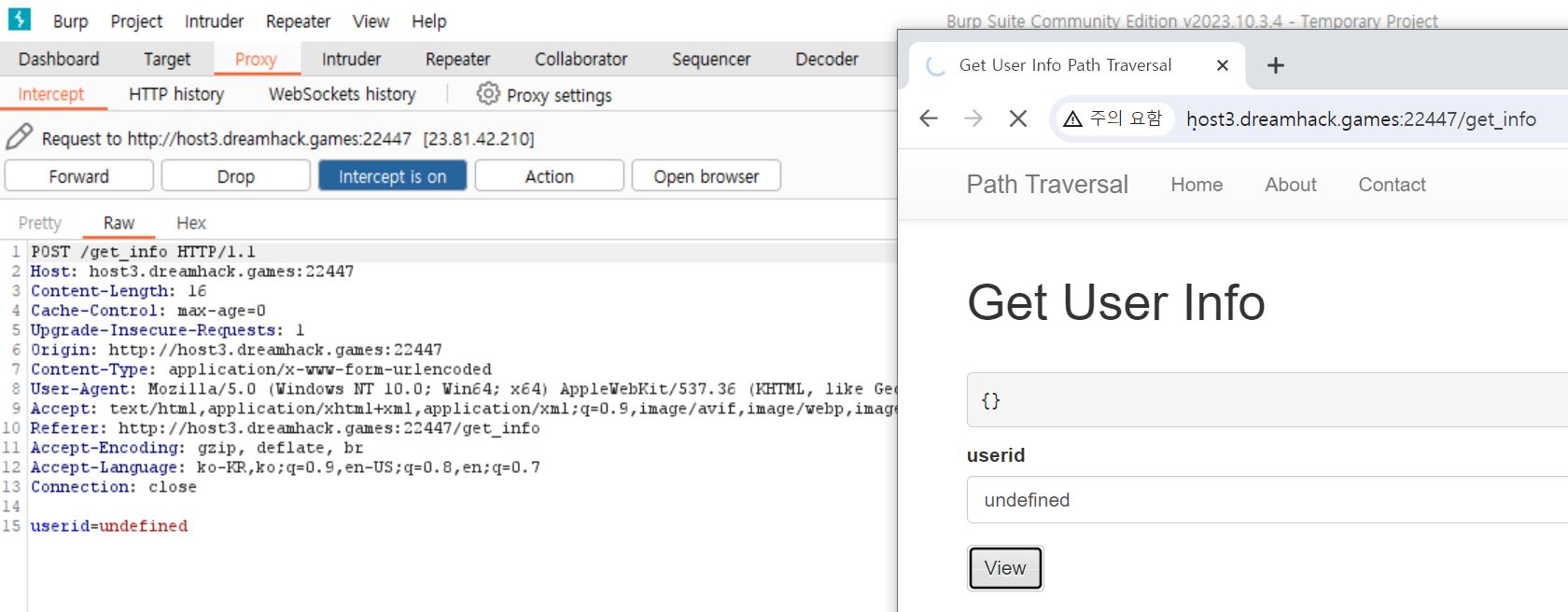Click the Content-Type header line
The image size is (1568, 612).
point(261,369)
